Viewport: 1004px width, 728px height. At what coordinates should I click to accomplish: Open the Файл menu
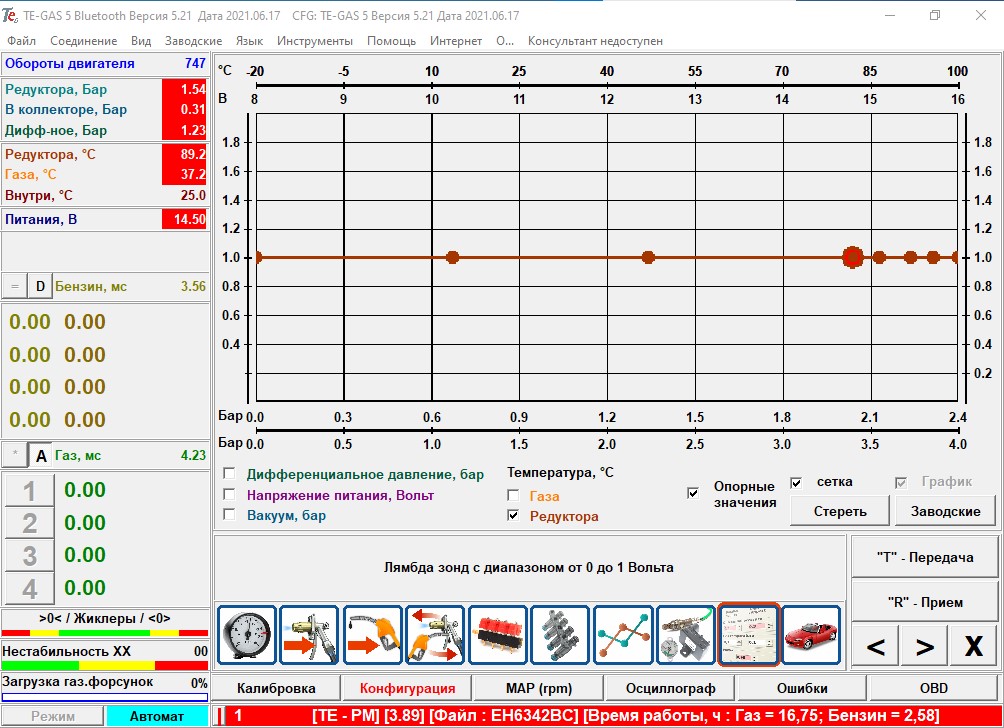point(21,41)
